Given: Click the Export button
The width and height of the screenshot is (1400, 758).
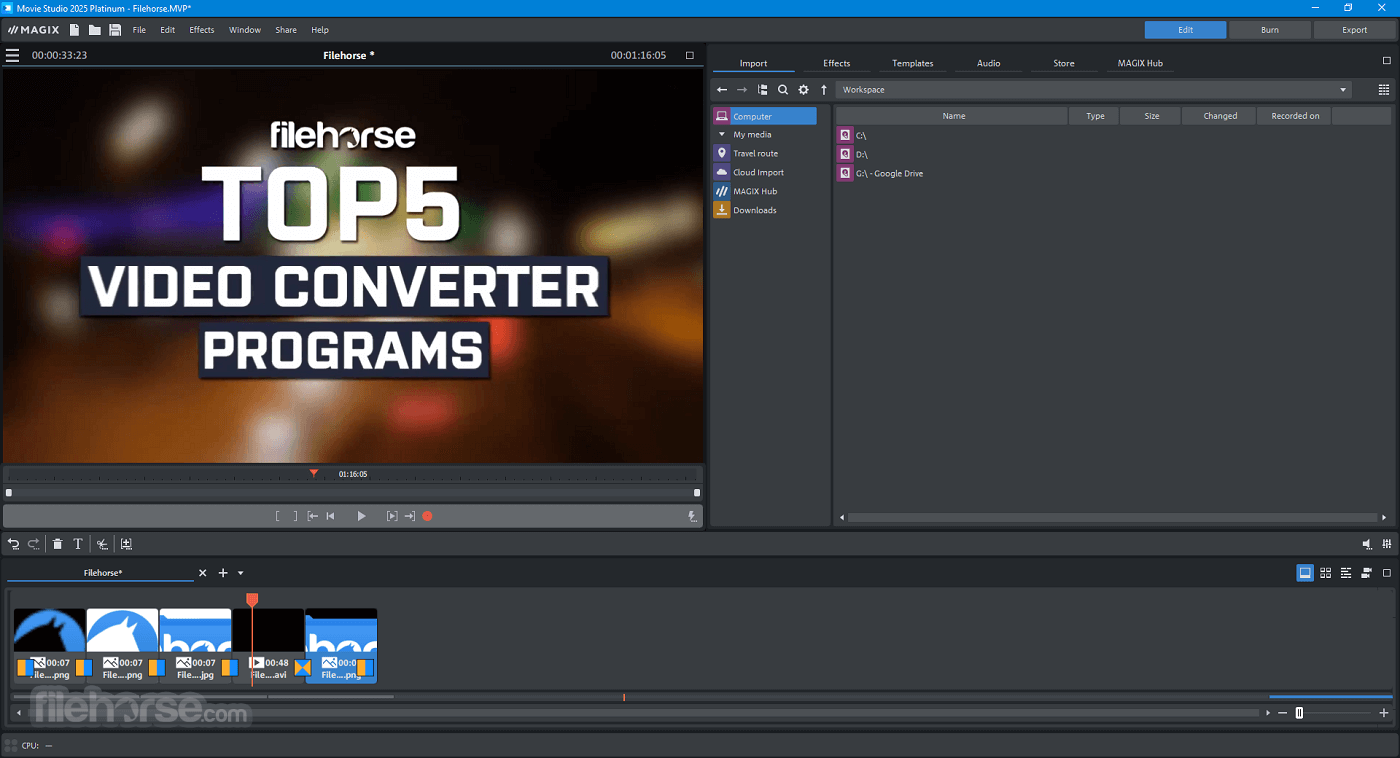Looking at the screenshot, I should coord(1355,30).
